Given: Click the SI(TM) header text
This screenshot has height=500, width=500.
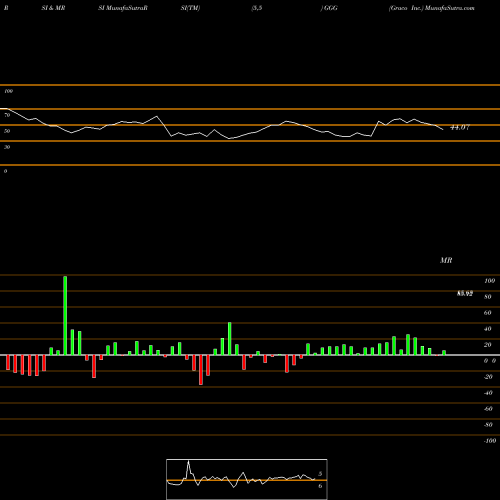Looking at the screenshot, I should click(190, 8).
